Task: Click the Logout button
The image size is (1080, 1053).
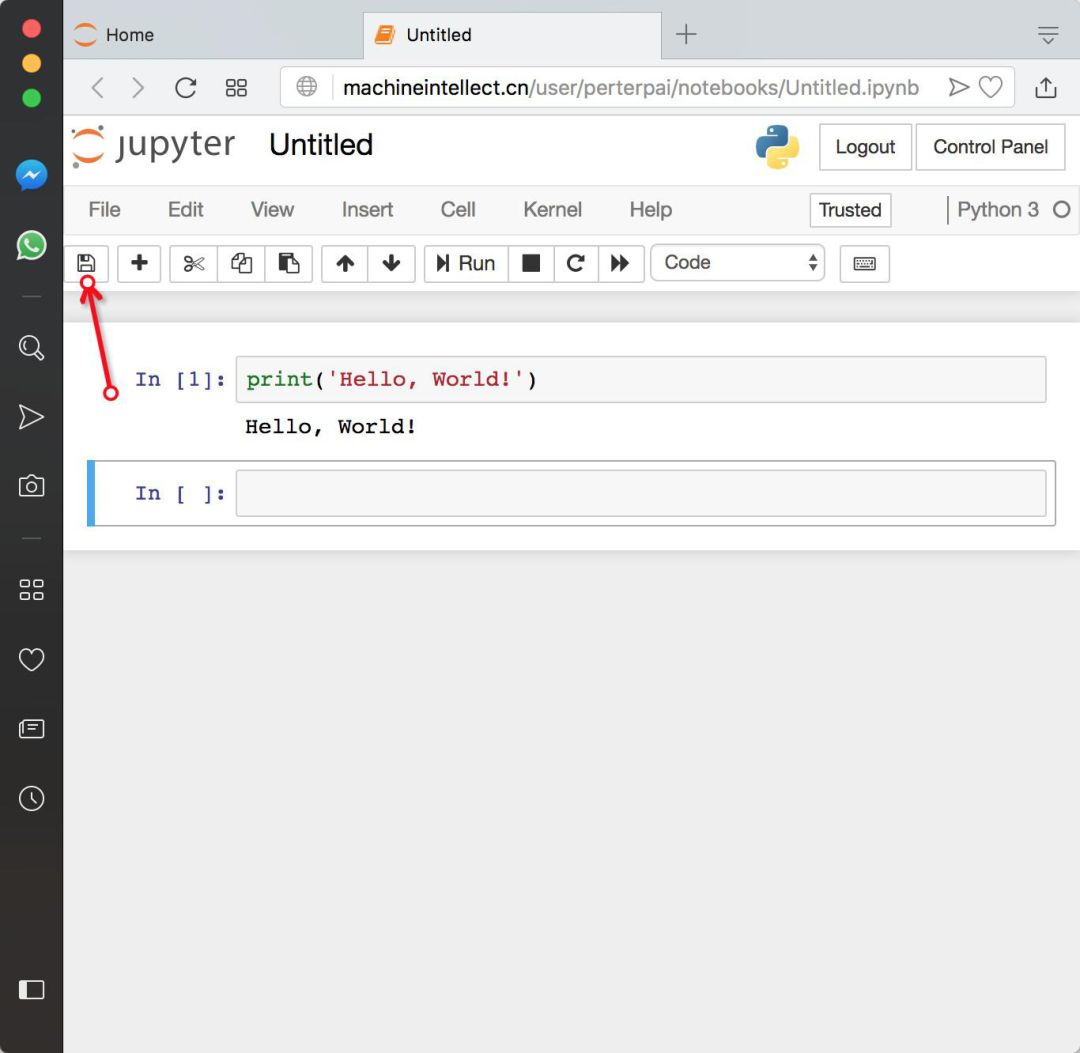Action: click(865, 147)
